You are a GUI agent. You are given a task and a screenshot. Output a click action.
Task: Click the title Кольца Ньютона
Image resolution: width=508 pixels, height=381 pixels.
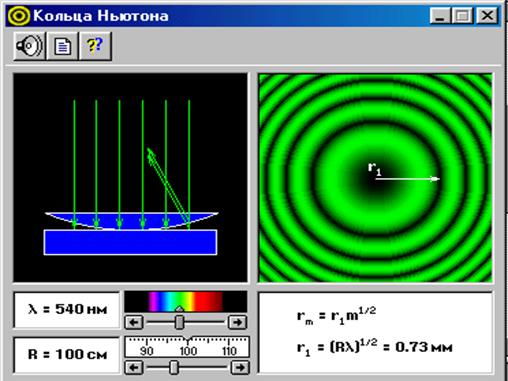pos(101,16)
